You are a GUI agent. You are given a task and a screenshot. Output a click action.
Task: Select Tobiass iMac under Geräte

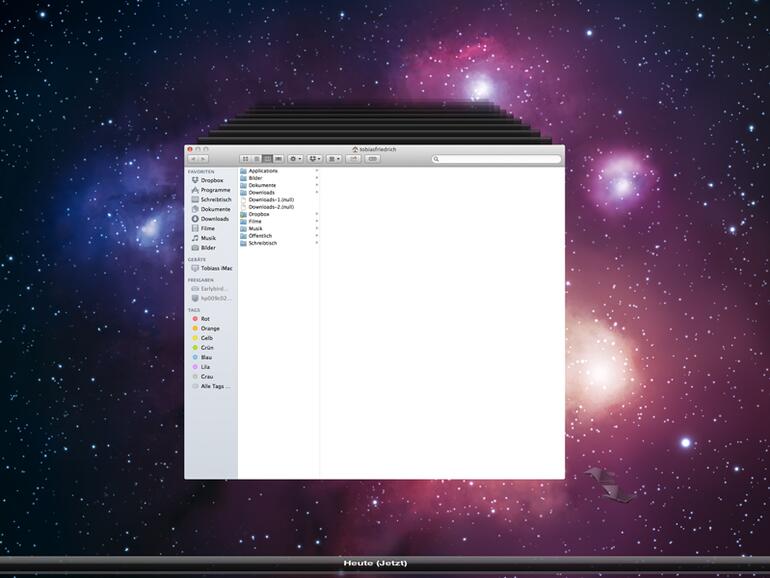coord(211,268)
